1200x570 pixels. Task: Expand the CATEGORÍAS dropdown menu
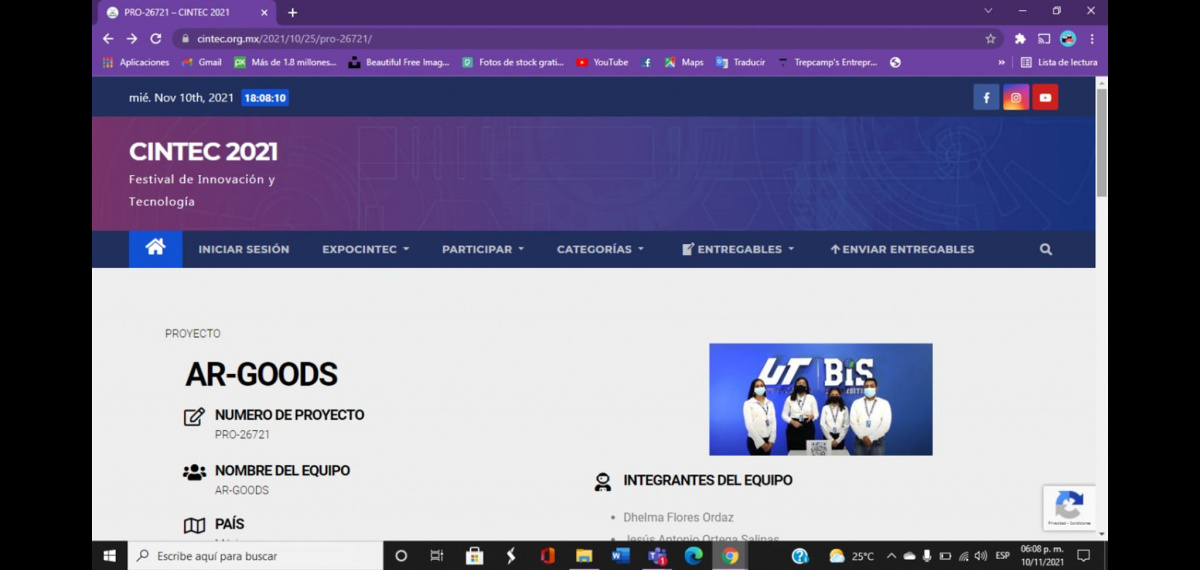(600, 249)
